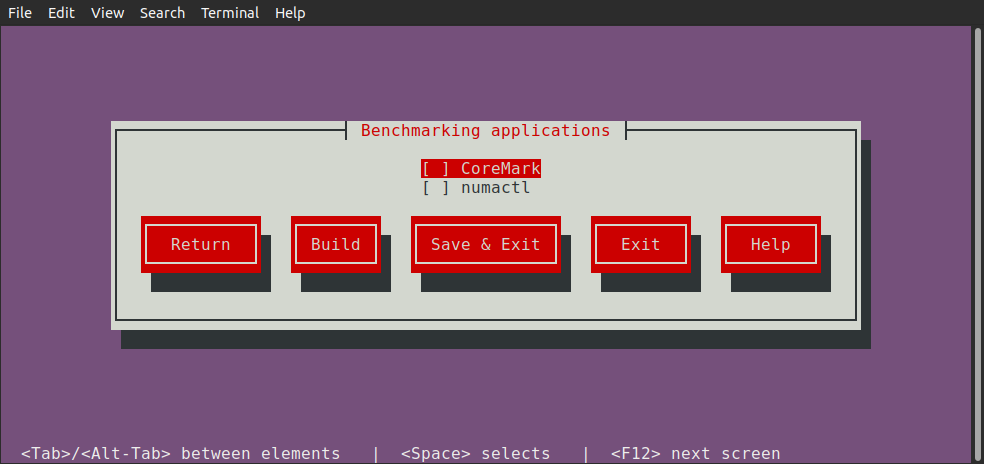984x464 pixels.
Task: Select the numactl label text
Action: coord(495,187)
